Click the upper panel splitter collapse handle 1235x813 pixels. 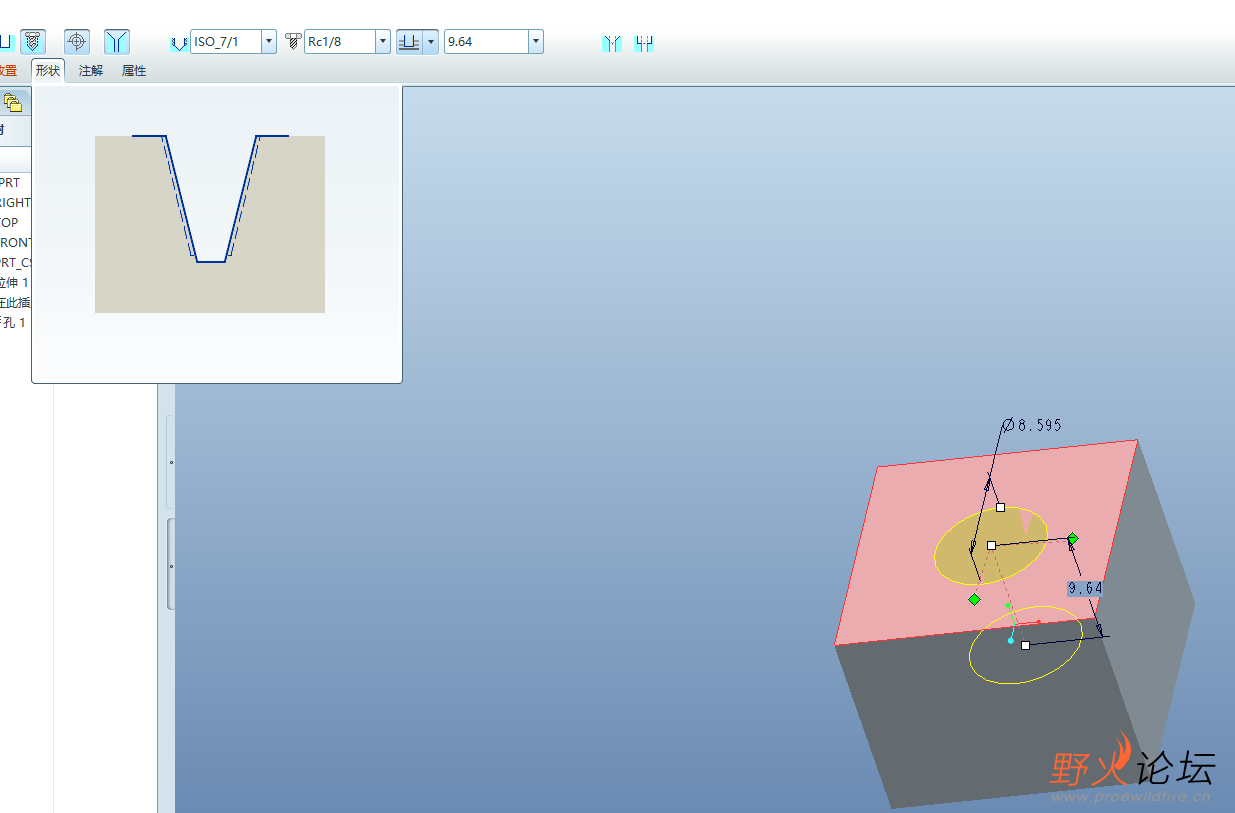point(170,463)
